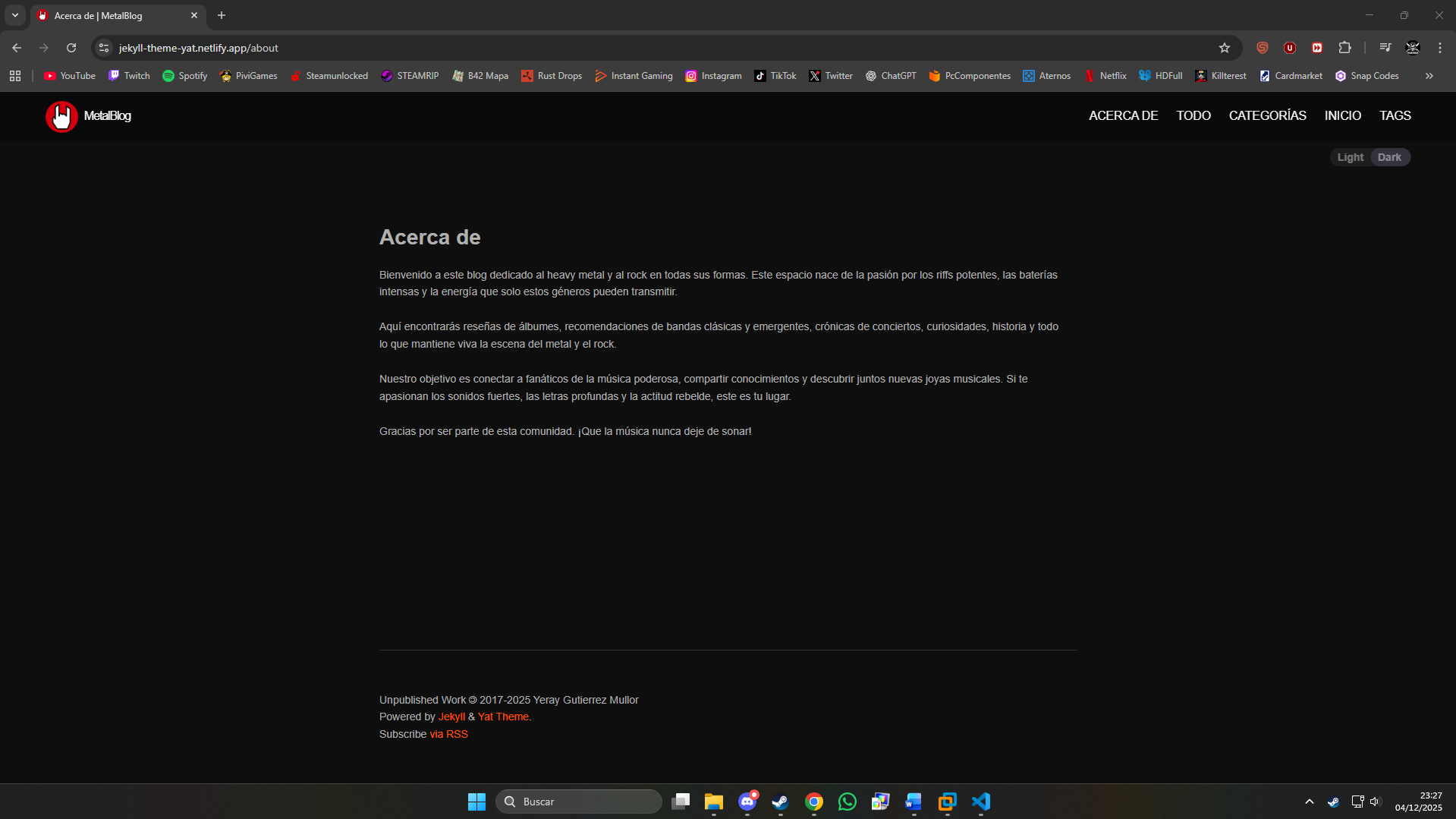
Task: Open the system volume control
Action: click(x=1375, y=802)
